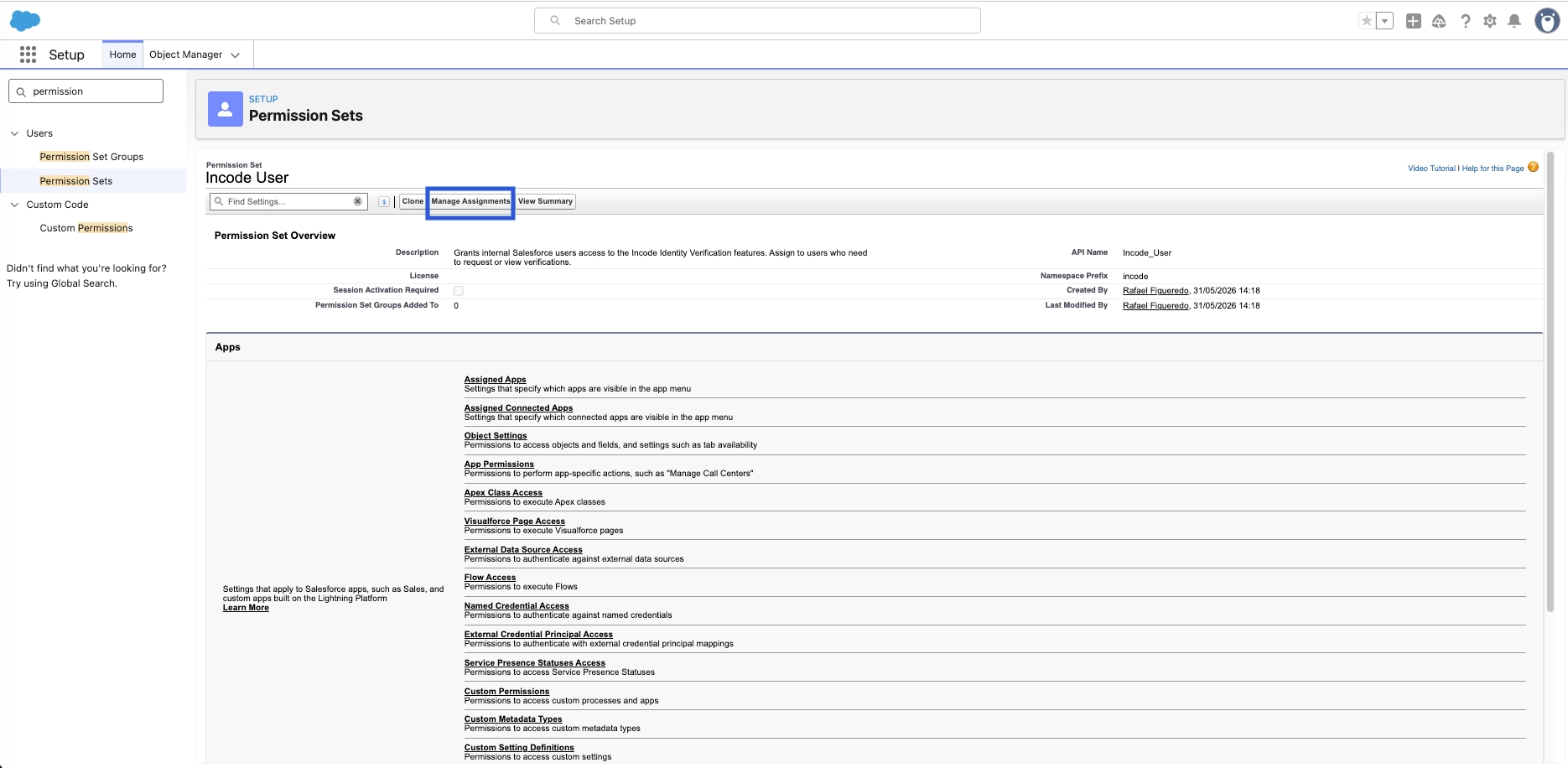Open the user profile avatar
The width and height of the screenshot is (1568, 768).
[x=1547, y=21]
